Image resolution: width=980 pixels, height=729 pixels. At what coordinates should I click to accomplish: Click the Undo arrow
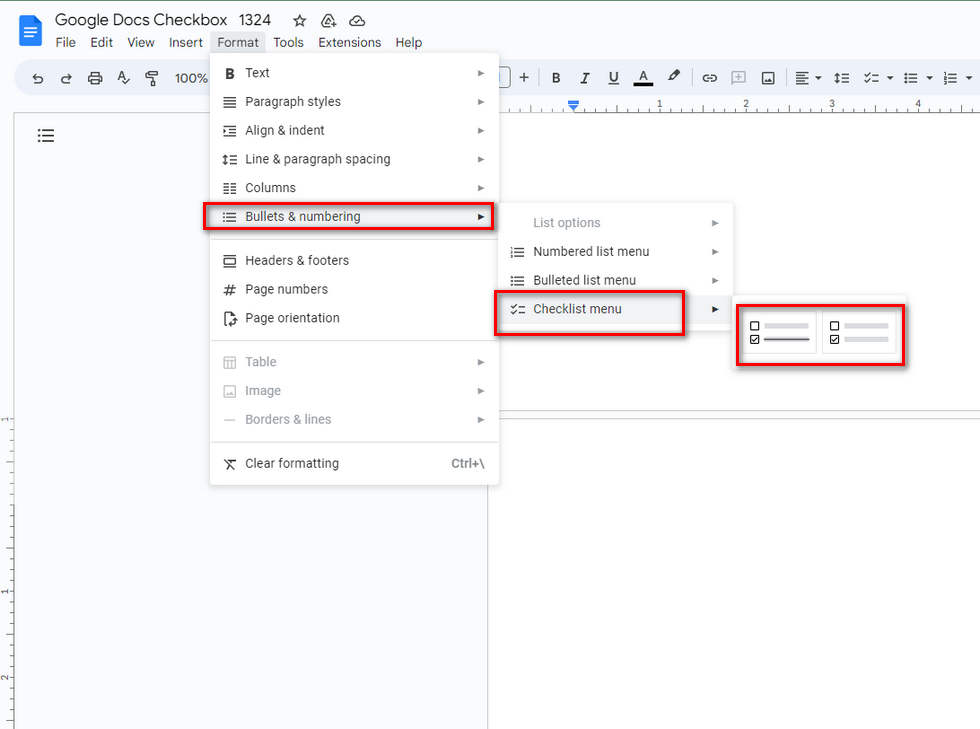click(x=38, y=78)
